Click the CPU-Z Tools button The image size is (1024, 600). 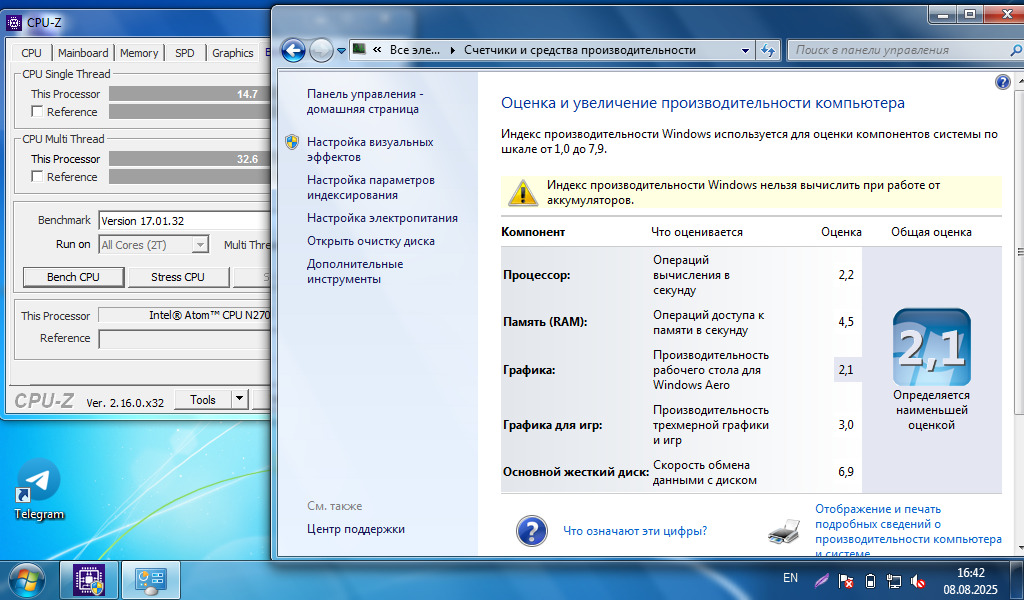click(202, 400)
